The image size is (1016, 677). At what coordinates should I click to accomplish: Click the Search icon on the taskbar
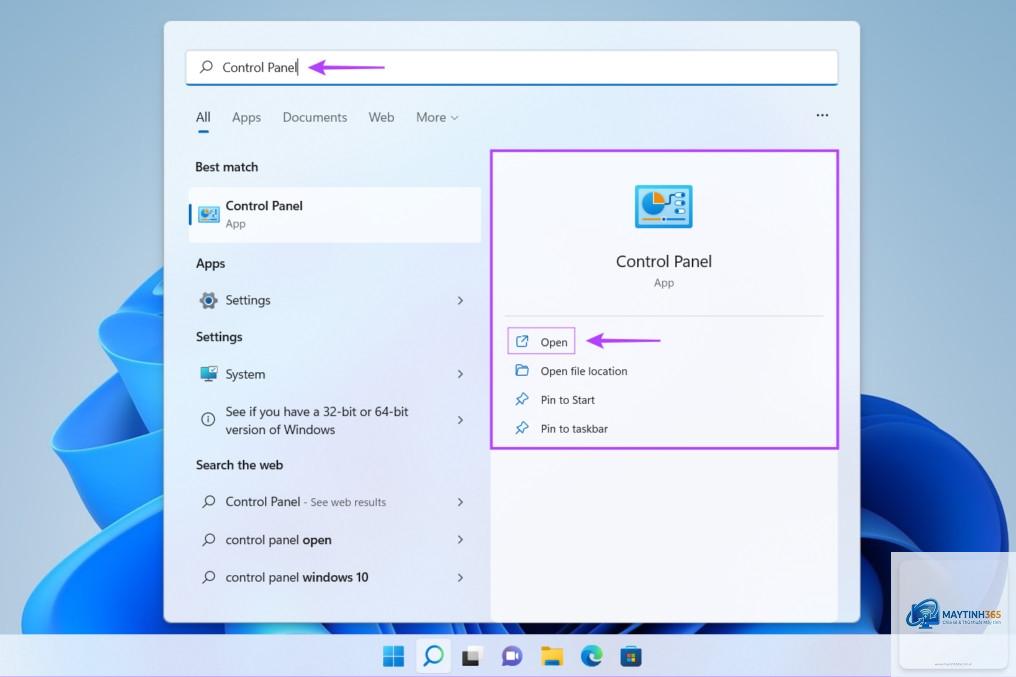click(433, 656)
